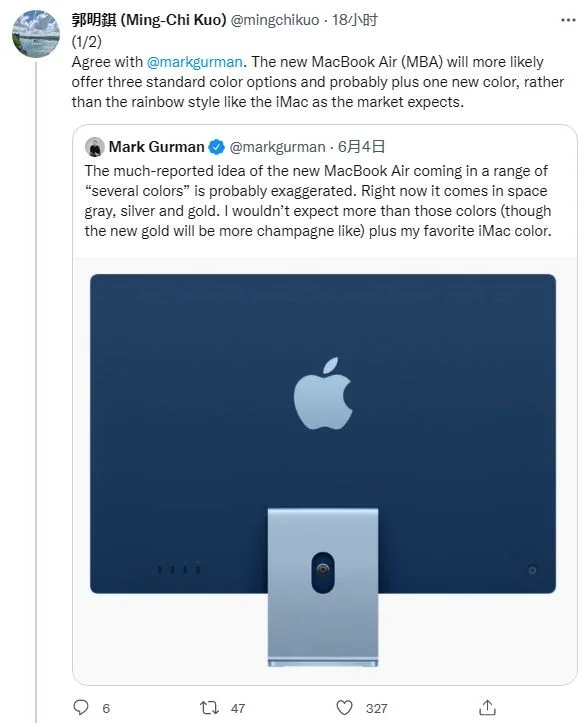This screenshot has height=723, width=587.
Task: Click the quoted tweet text about MacBook Air colors
Action: coord(318,201)
